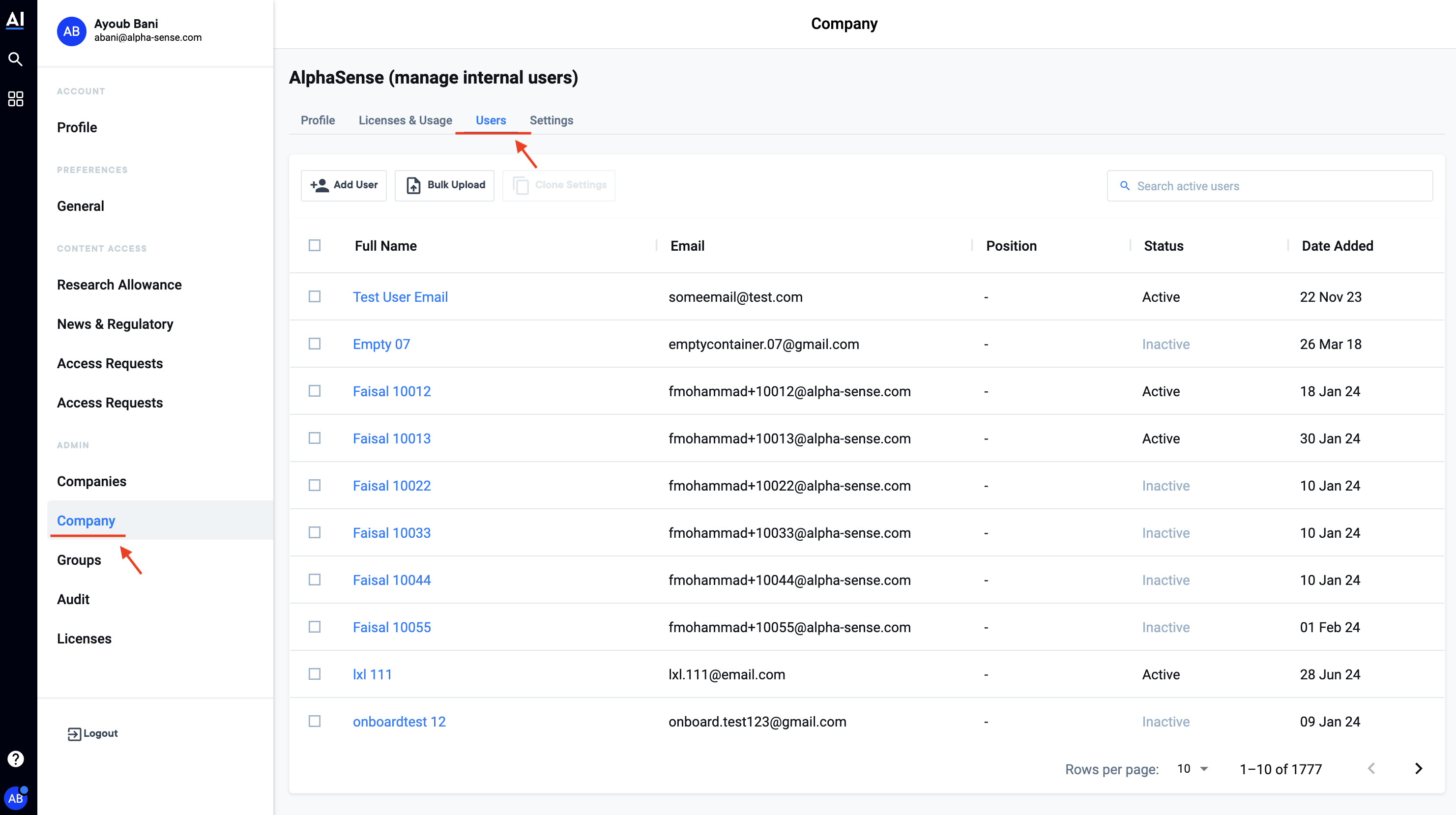Click the AB avatar in bottom rail
Image resolution: width=1456 pixels, height=815 pixels.
click(15, 798)
